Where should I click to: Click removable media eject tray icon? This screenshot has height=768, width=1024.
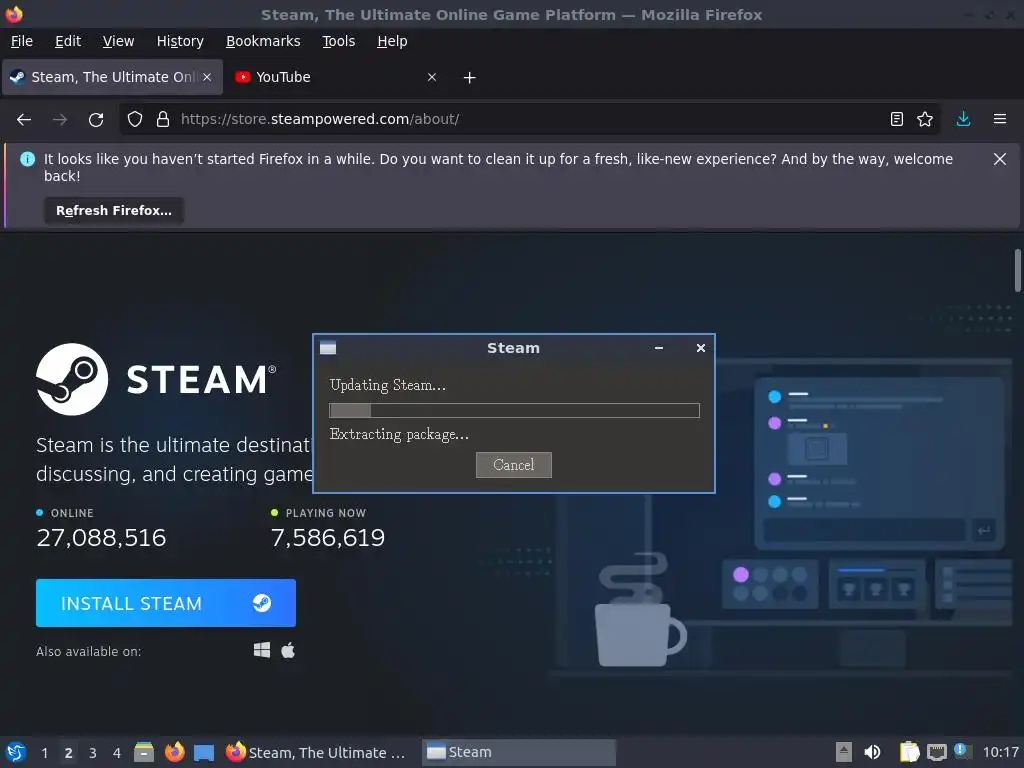[x=844, y=752]
